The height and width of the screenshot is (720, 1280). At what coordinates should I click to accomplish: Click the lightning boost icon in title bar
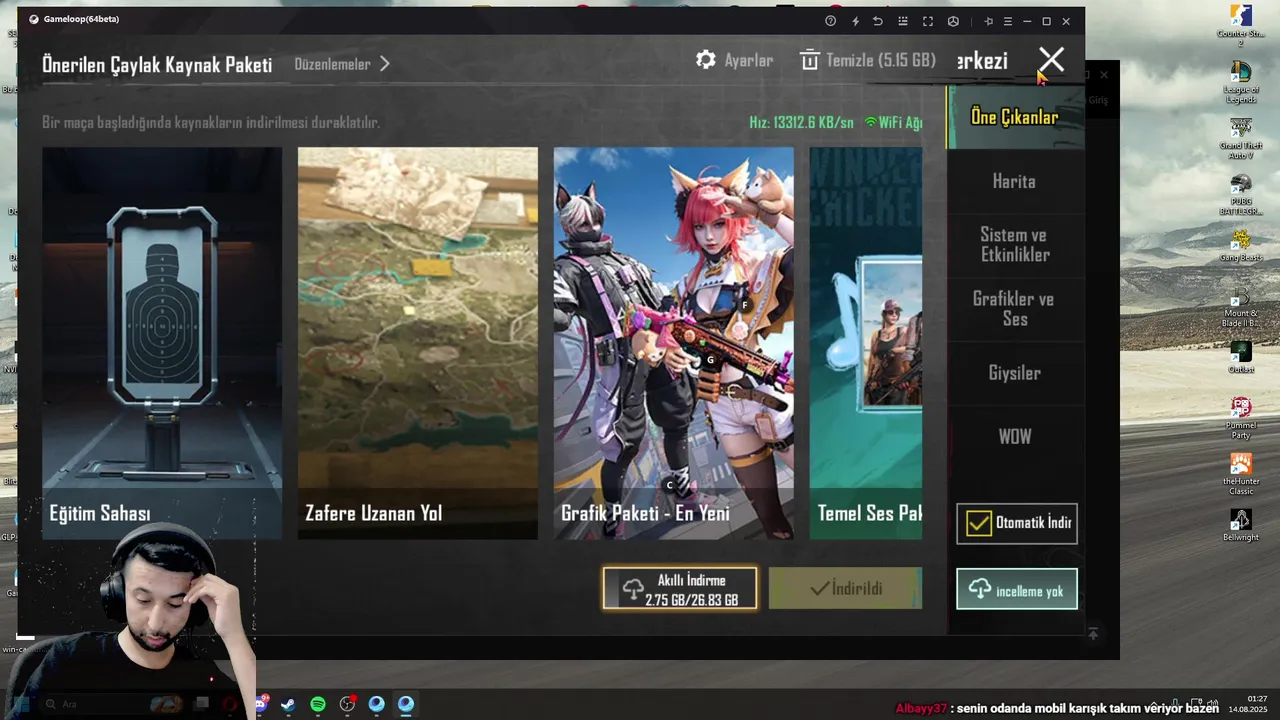(855, 21)
